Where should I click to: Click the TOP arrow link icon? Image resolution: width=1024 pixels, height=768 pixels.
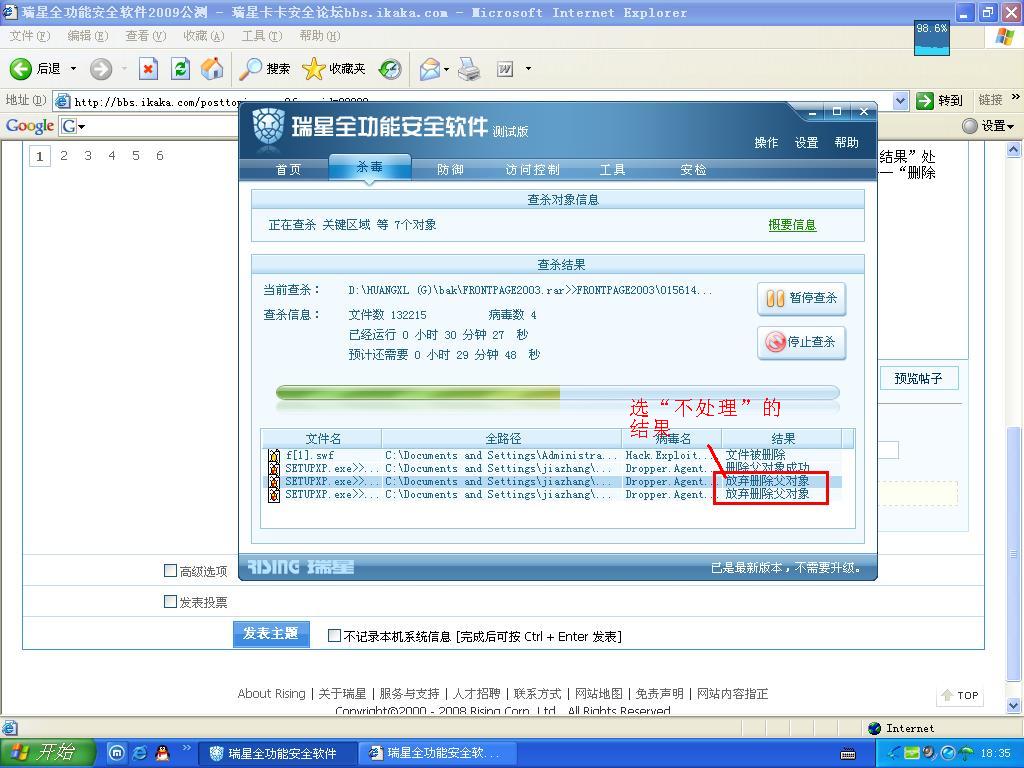pos(947,695)
